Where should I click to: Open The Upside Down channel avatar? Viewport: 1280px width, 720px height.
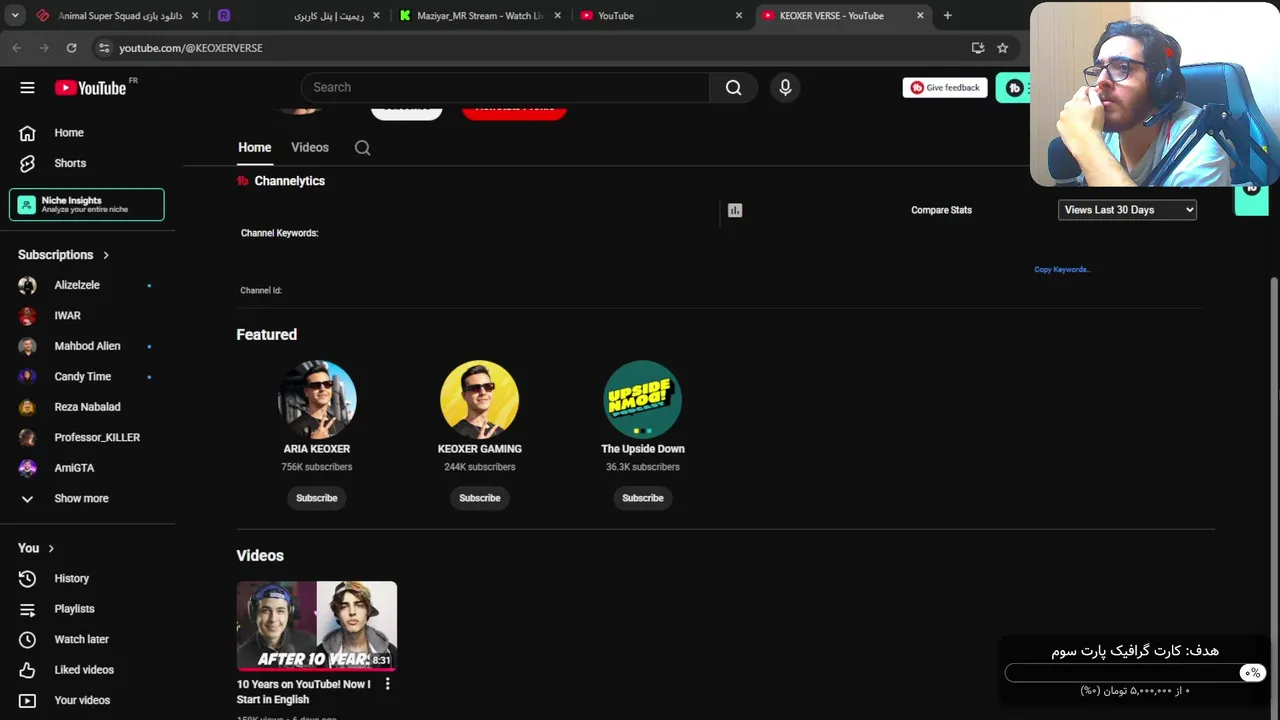643,400
